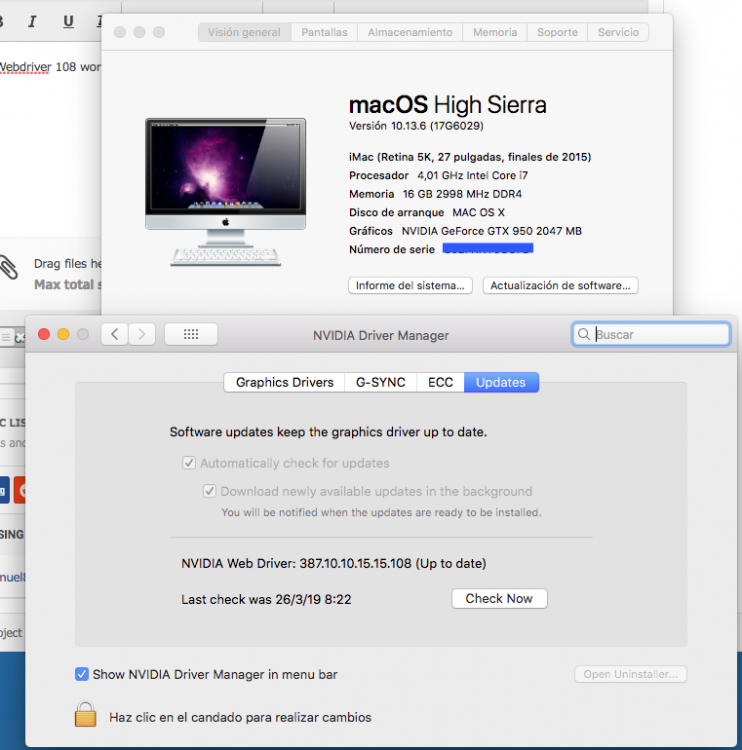
Task: Go back in NVIDIA Driver Manager
Action: tap(114, 334)
